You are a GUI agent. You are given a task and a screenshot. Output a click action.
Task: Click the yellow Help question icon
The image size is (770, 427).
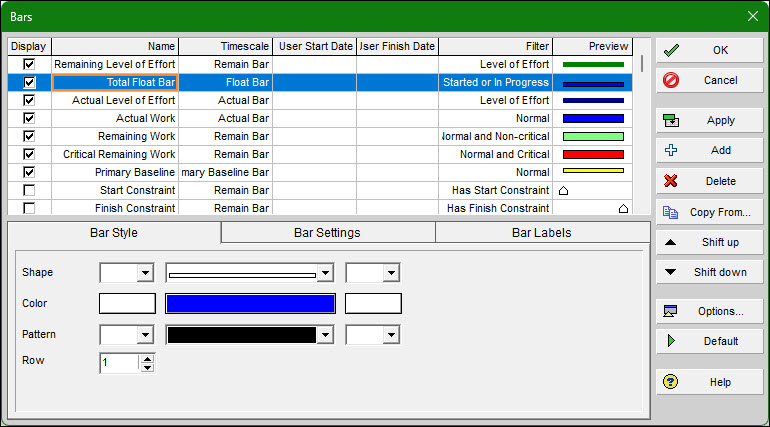pyautogui.click(x=670, y=382)
